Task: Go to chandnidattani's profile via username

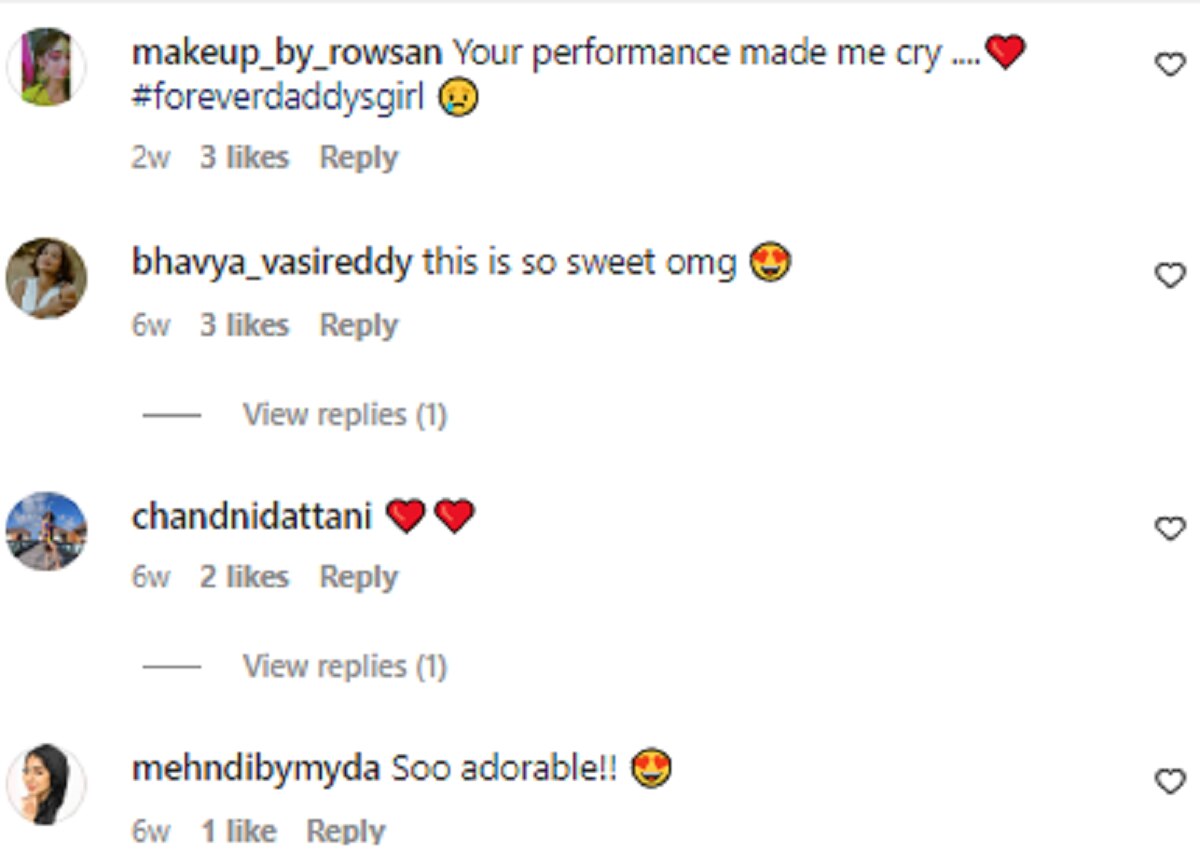Action: [251, 517]
